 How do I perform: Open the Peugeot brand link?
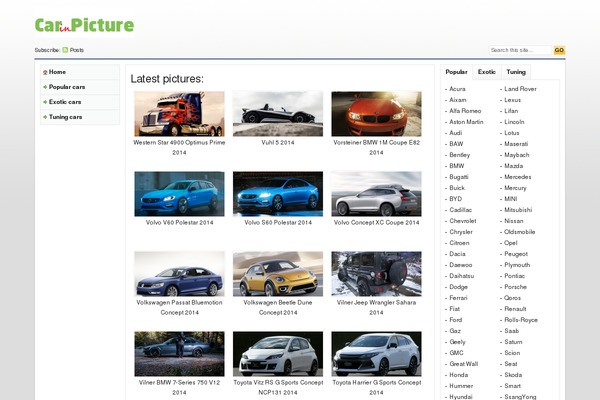[x=516, y=254]
